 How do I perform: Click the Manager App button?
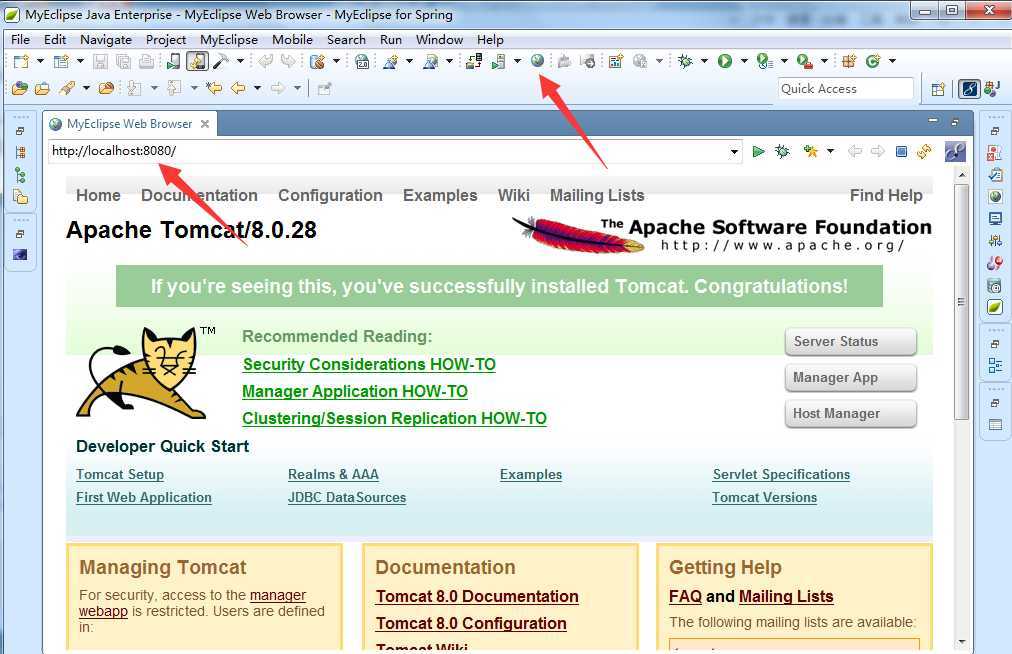851,378
